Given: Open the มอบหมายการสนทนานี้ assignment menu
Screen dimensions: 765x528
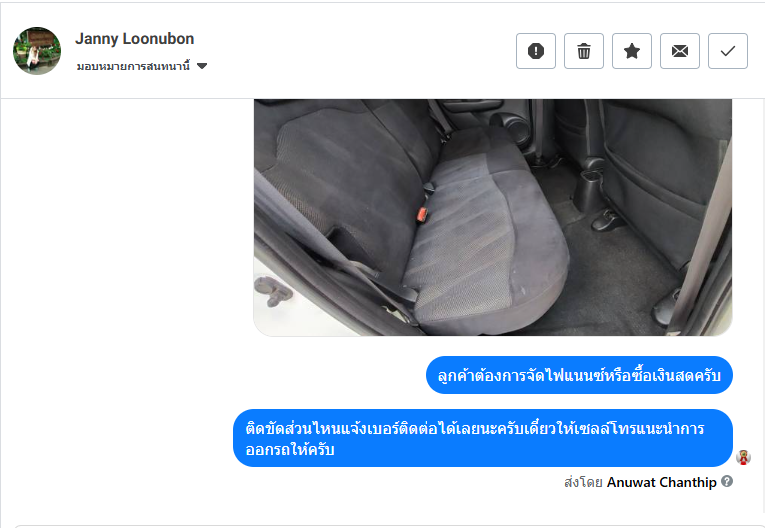Looking at the screenshot, I should pyautogui.click(x=133, y=66).
